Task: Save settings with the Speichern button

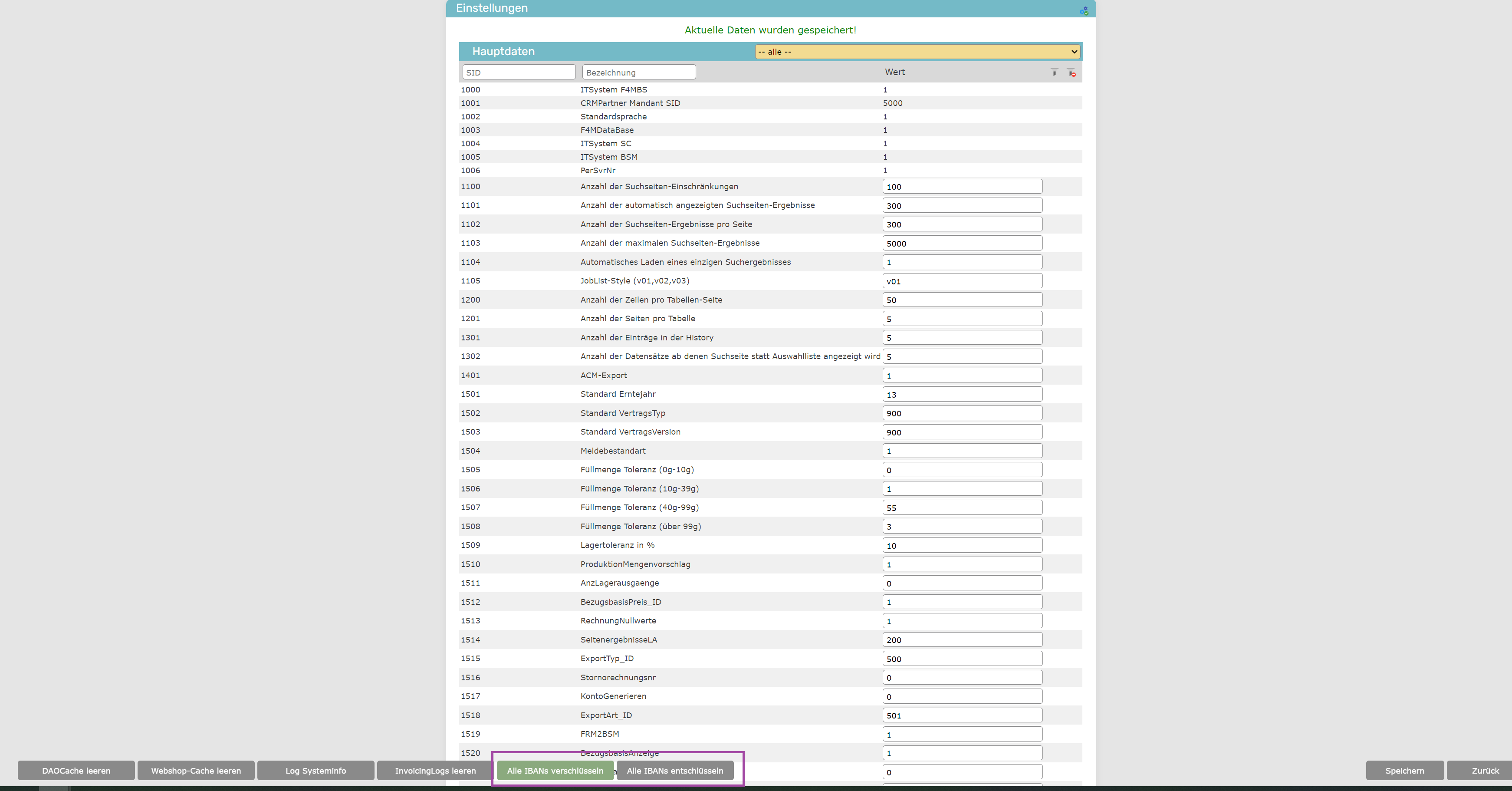Action: pos(1404,771)
